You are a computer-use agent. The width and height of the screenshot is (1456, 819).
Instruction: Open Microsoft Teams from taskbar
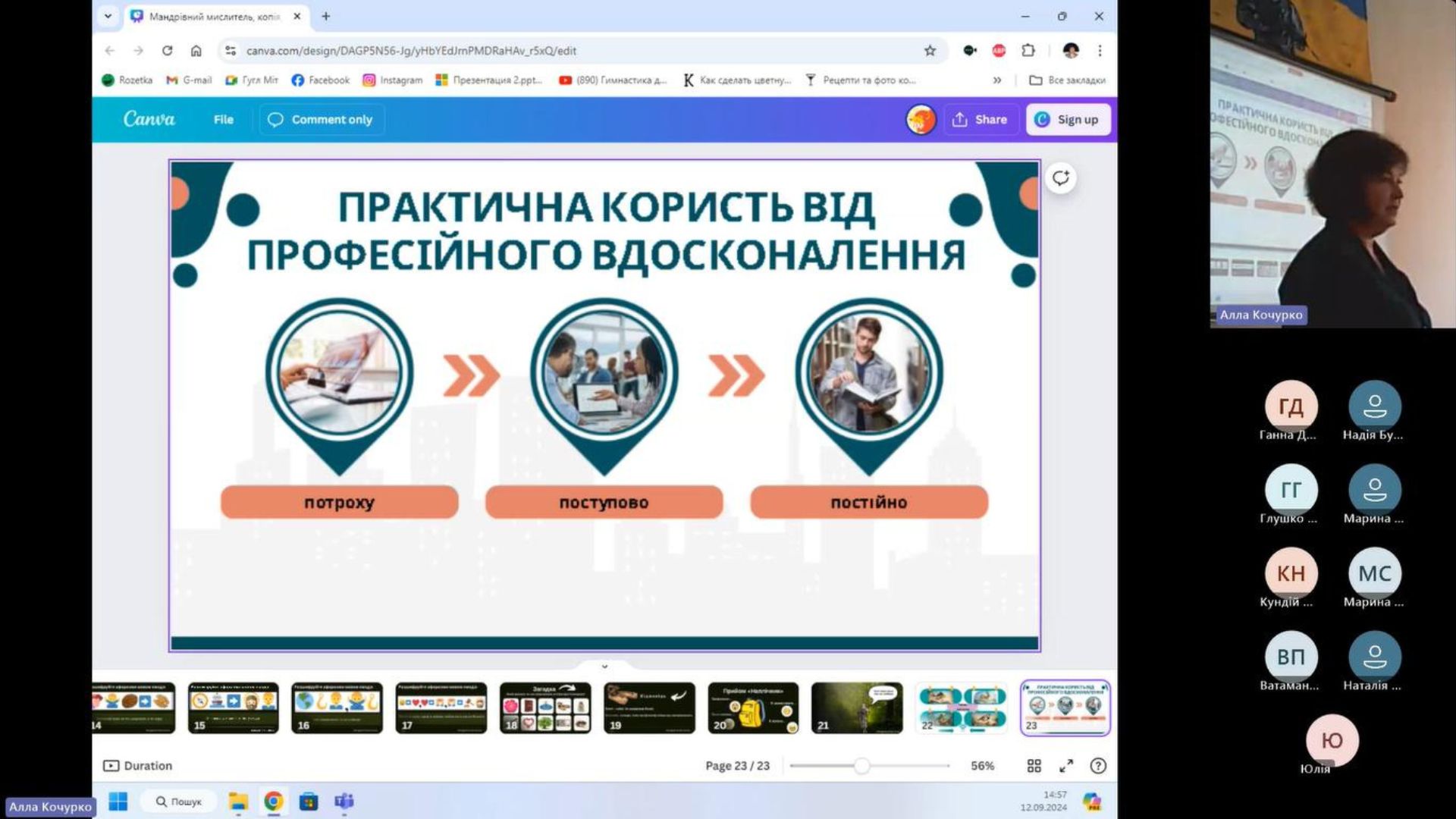tap(344, 801)
